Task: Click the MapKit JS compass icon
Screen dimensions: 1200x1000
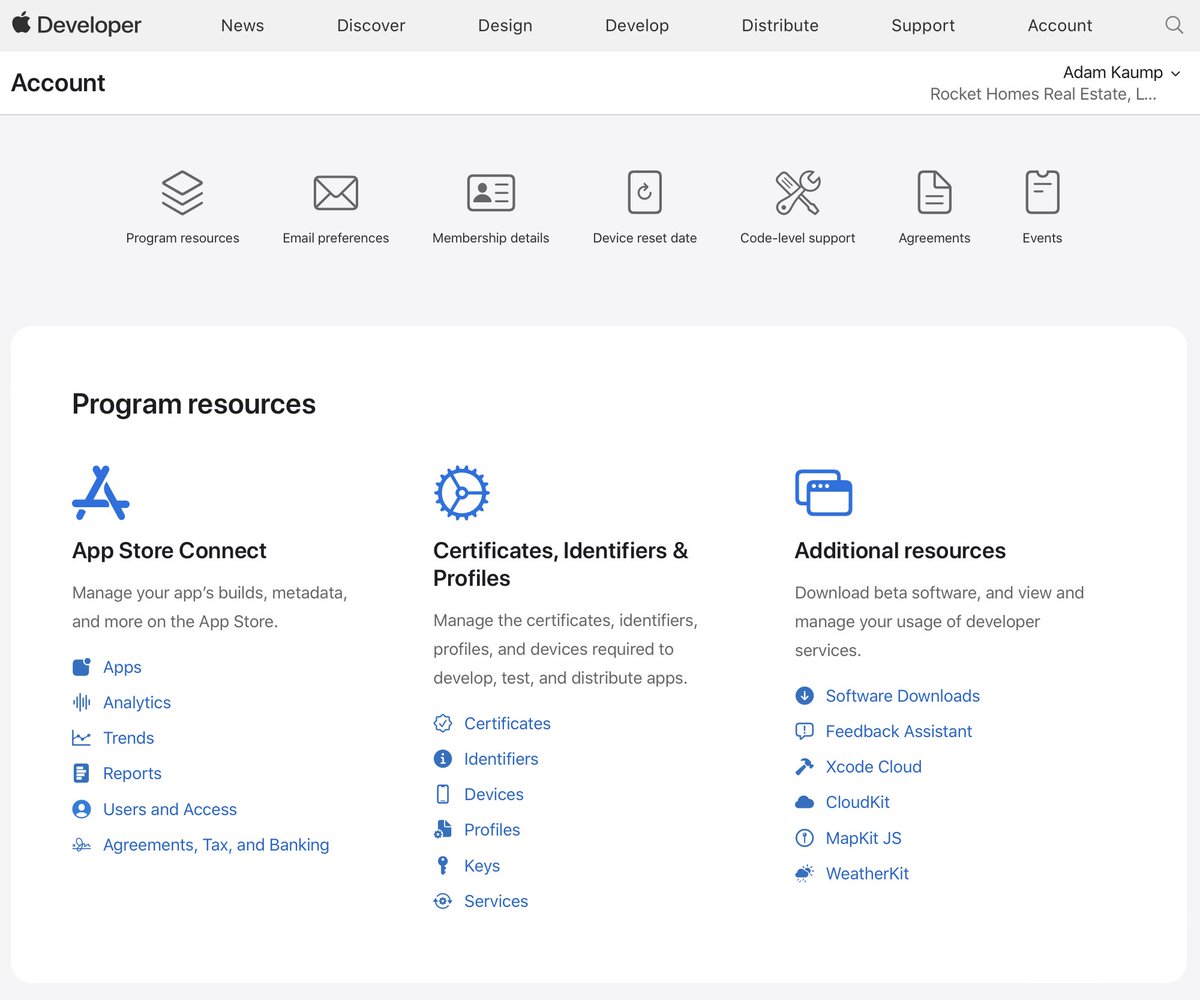Action: point(804,838)
